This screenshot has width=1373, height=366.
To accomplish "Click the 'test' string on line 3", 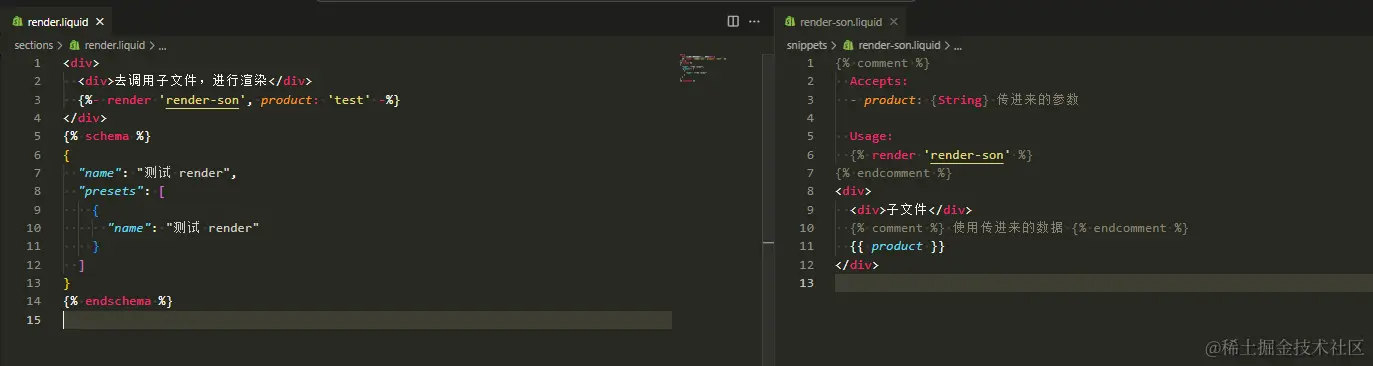I will coord(351,100).
